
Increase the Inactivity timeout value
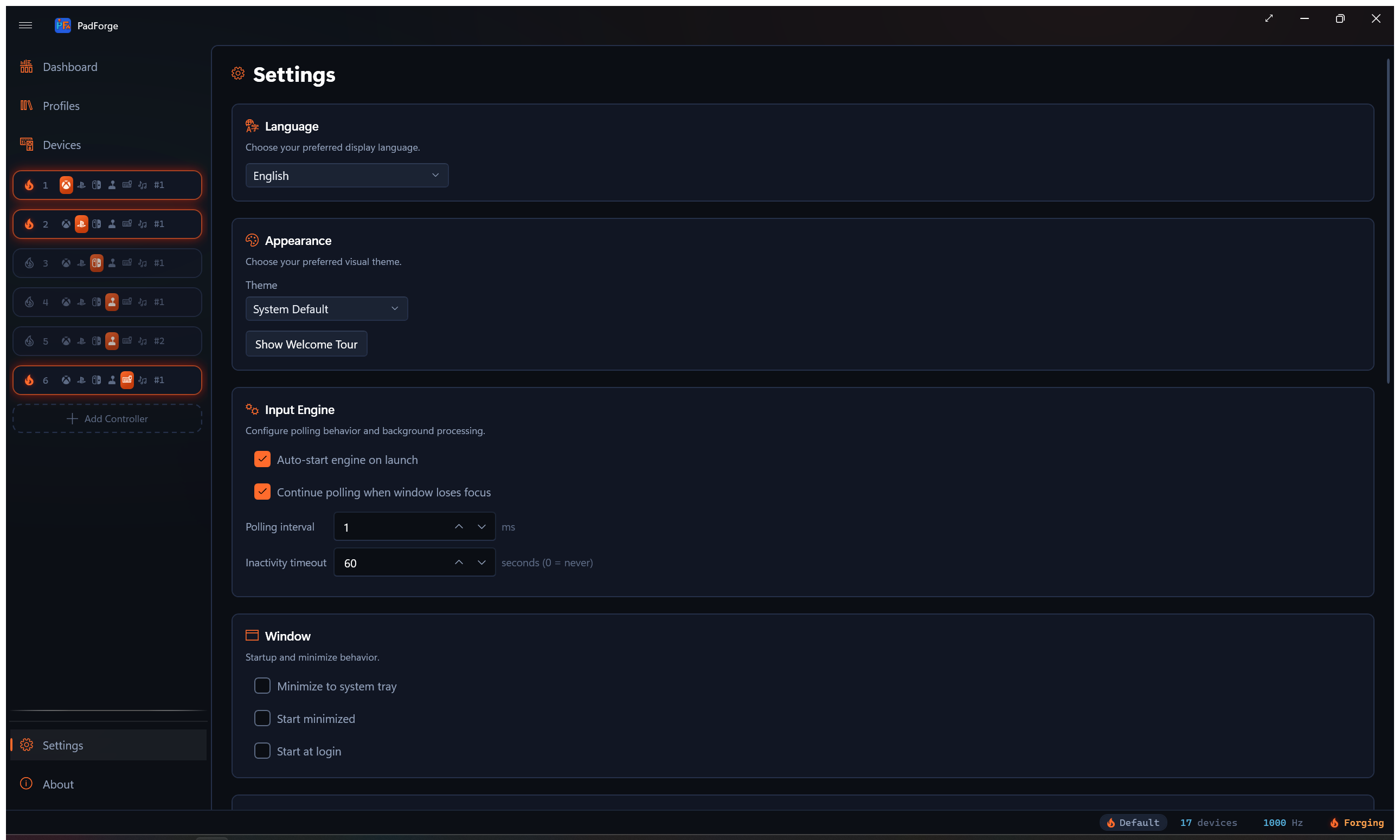(x=459, y=563)
